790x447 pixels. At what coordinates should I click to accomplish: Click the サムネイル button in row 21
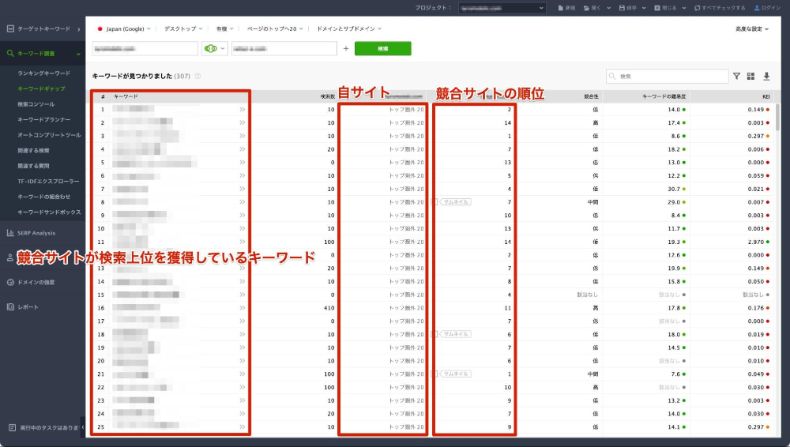tap(455, 374)
